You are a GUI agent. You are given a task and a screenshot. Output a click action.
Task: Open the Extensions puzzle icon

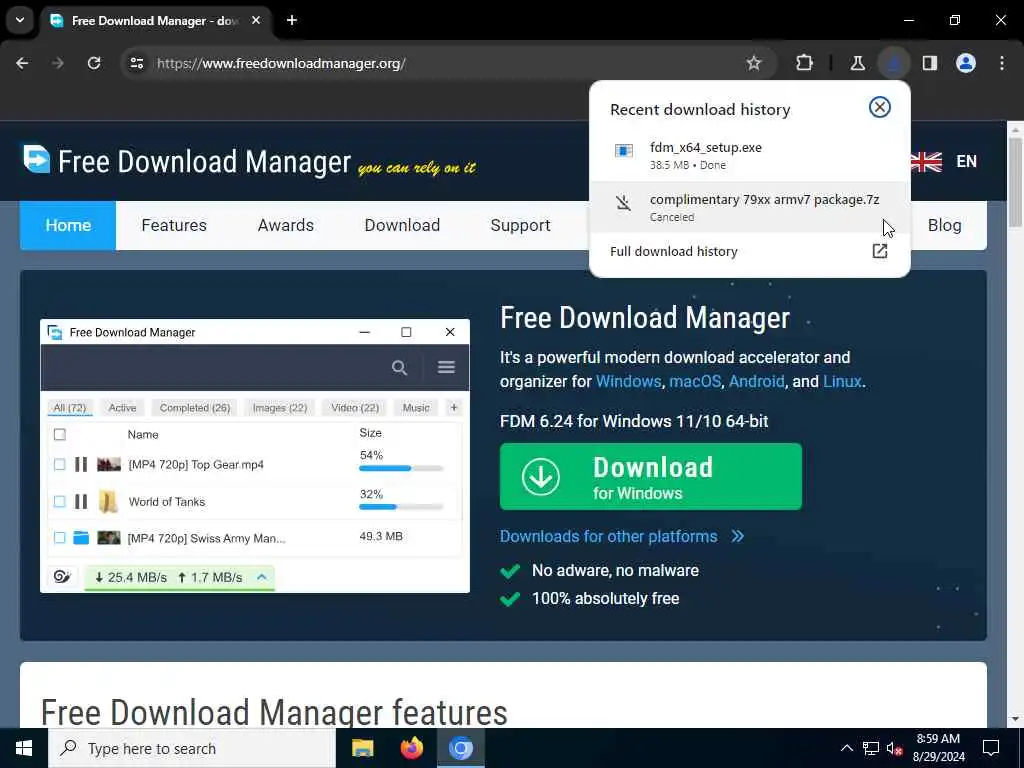[x=805, y=63]
